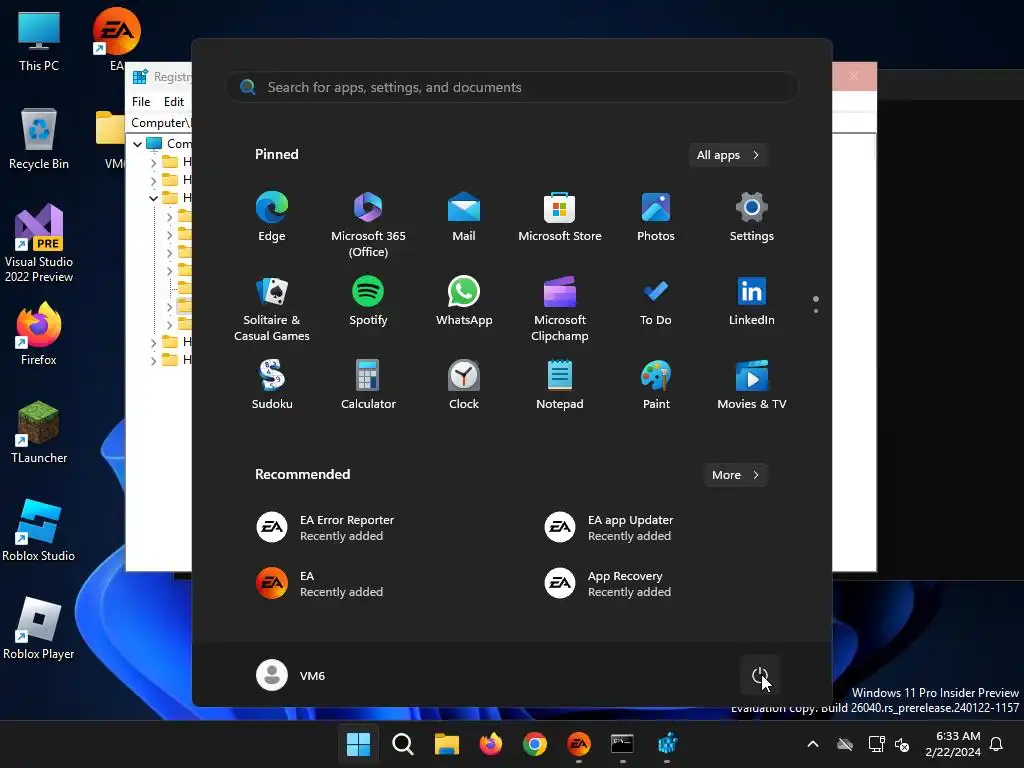Viewport: 1024px width, 768px height.
Task: Switch to Registry Editor on the taskbar
Action: pos(667,744)
